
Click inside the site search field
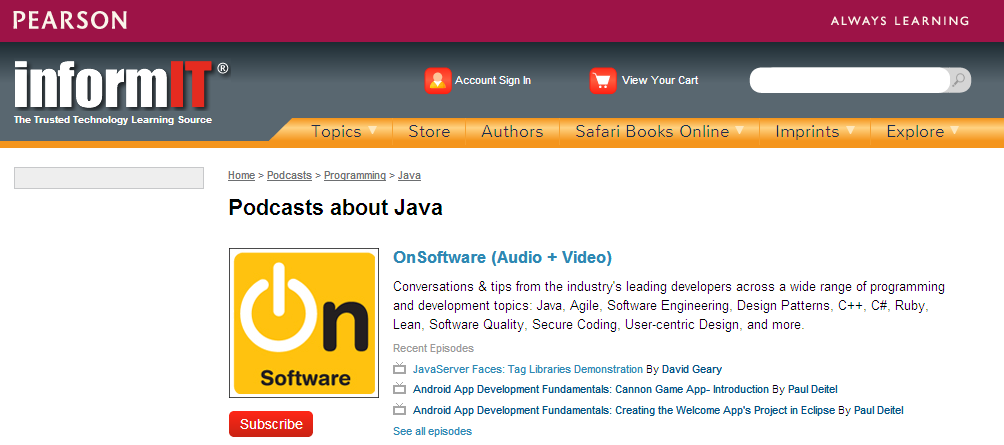click(848, 81)
